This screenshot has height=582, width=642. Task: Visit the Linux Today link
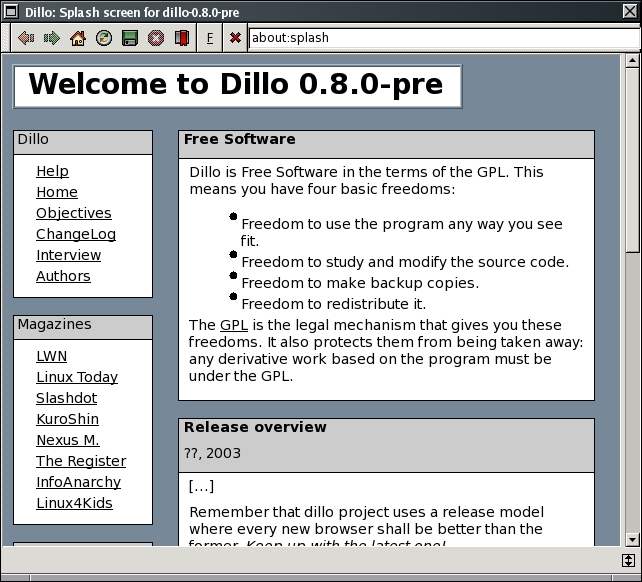(x=77, y=377)
